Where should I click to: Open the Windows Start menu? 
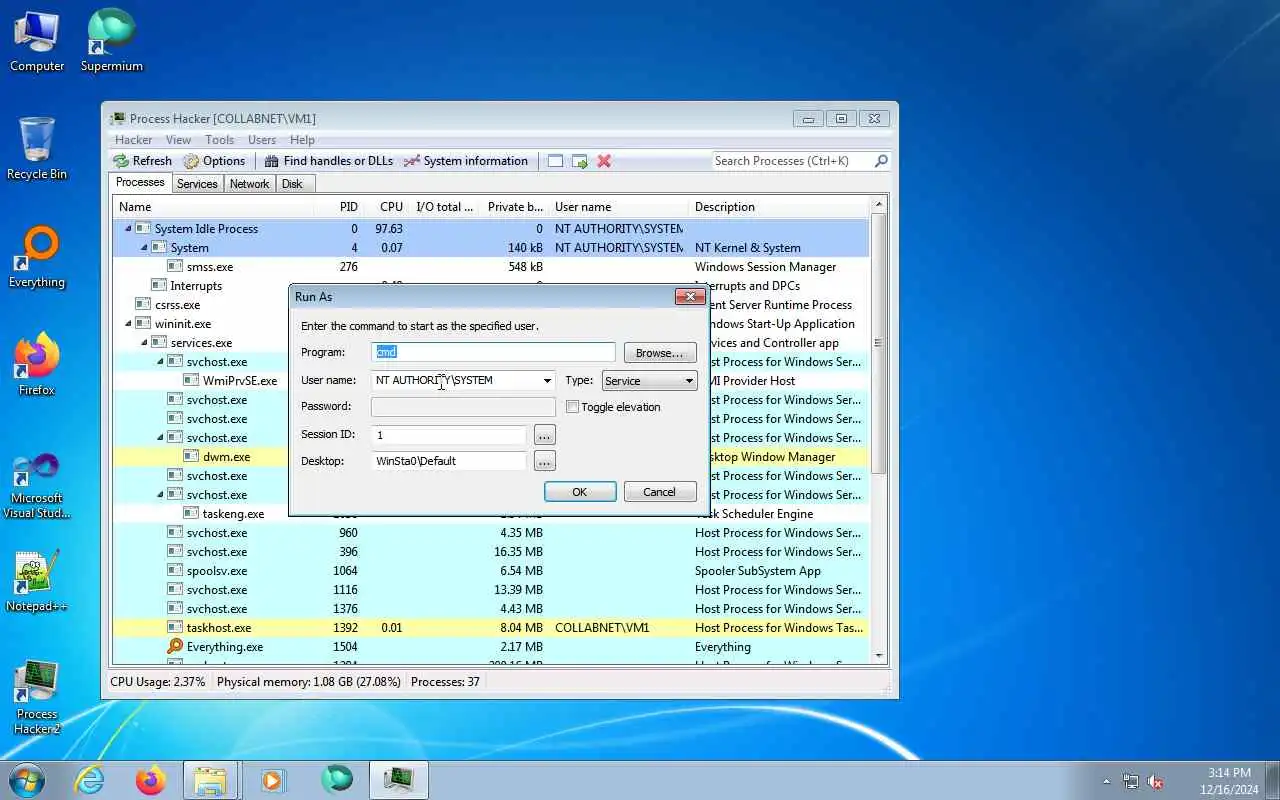(x=27, y=780)
